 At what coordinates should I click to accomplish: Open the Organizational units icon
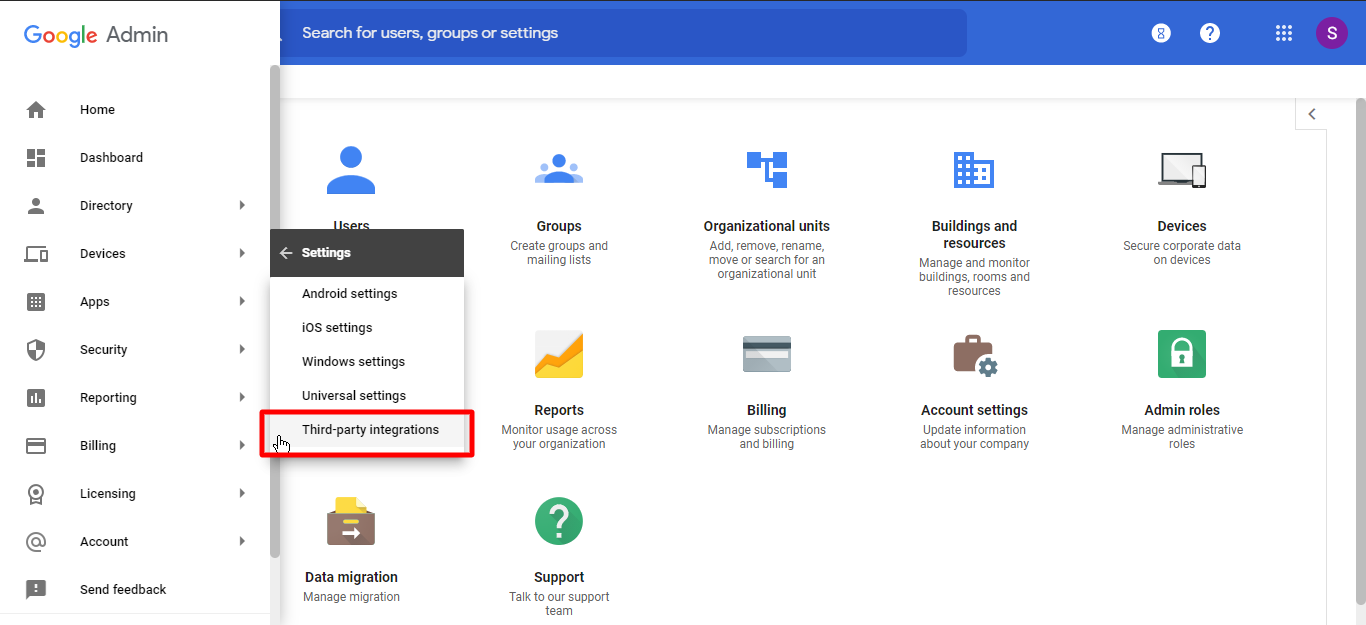tap(766, 170)
